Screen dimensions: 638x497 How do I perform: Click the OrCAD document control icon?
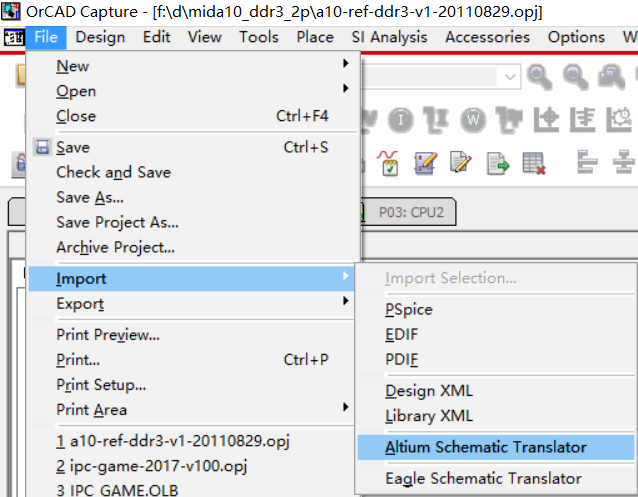coord(14,38)
